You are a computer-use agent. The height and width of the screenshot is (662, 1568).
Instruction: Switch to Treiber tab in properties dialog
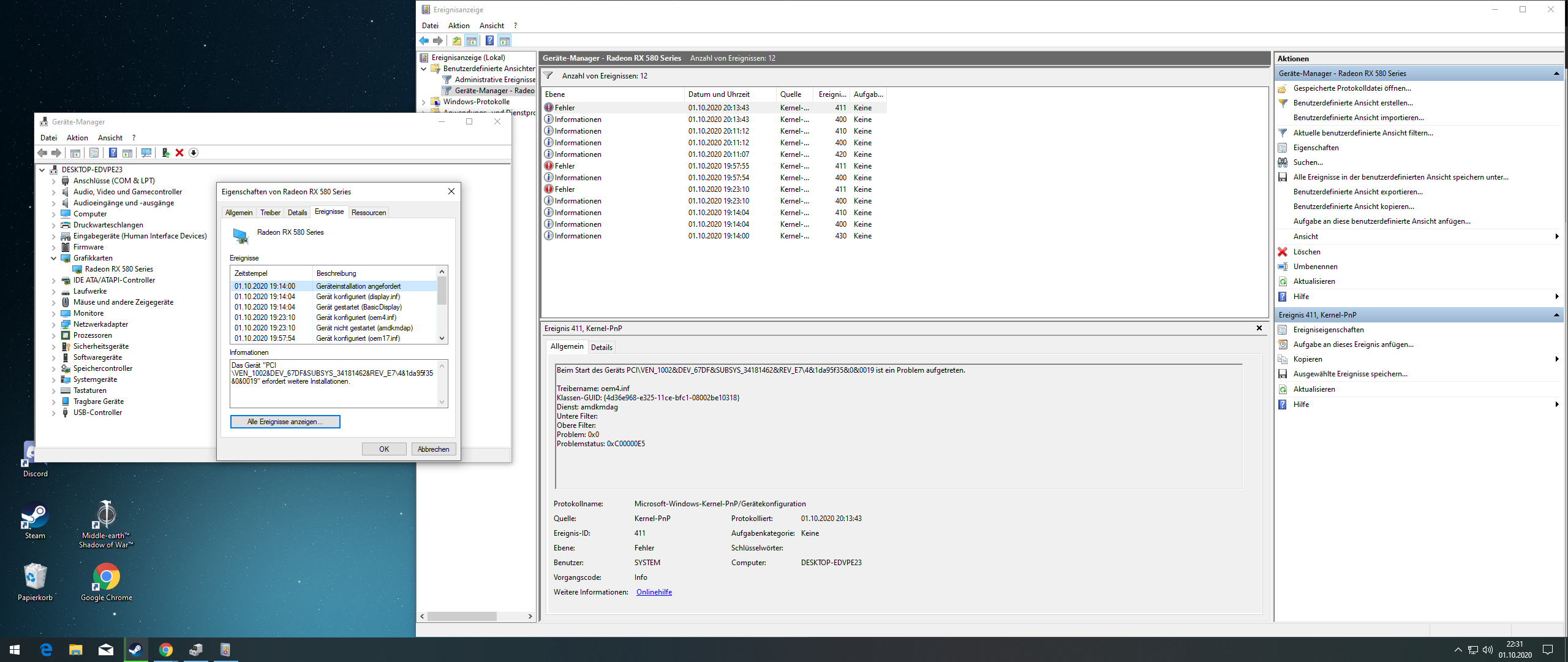pyautogui.click(x=270, y=213)
